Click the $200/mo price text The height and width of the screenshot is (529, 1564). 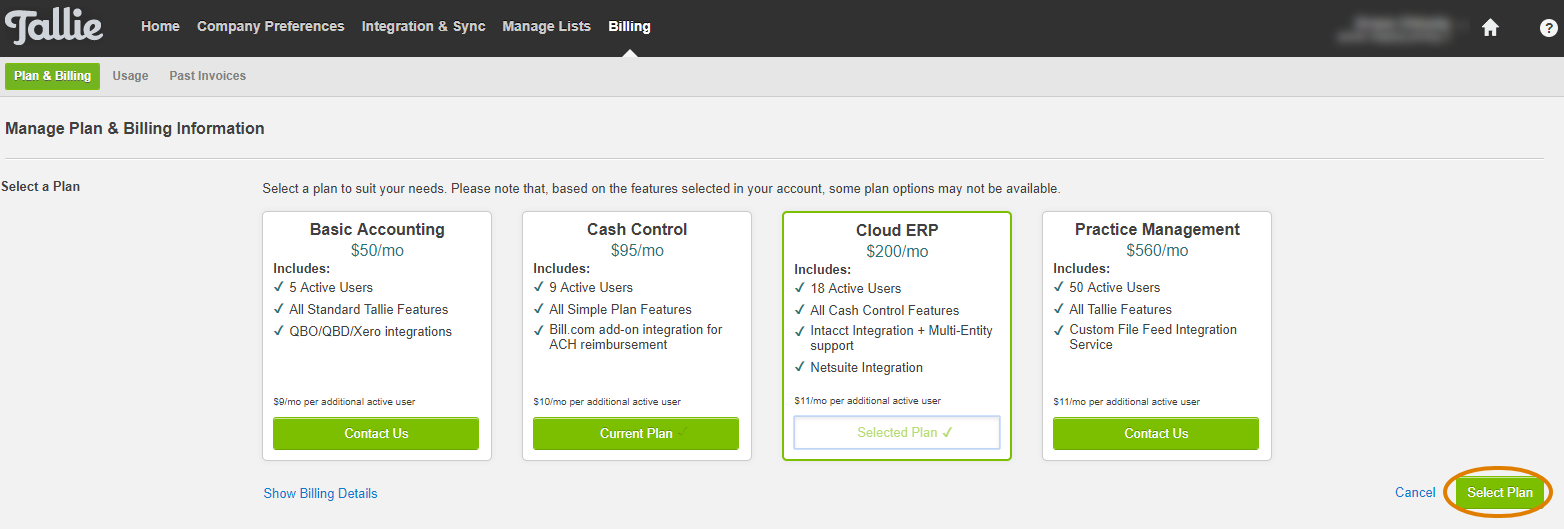(x=897, y=252)
